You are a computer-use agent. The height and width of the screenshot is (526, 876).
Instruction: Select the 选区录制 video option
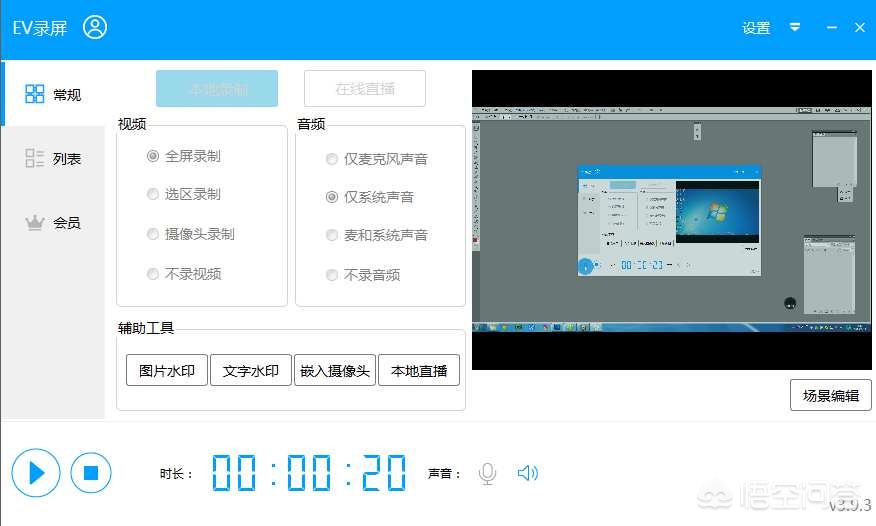tap(184, 194)
